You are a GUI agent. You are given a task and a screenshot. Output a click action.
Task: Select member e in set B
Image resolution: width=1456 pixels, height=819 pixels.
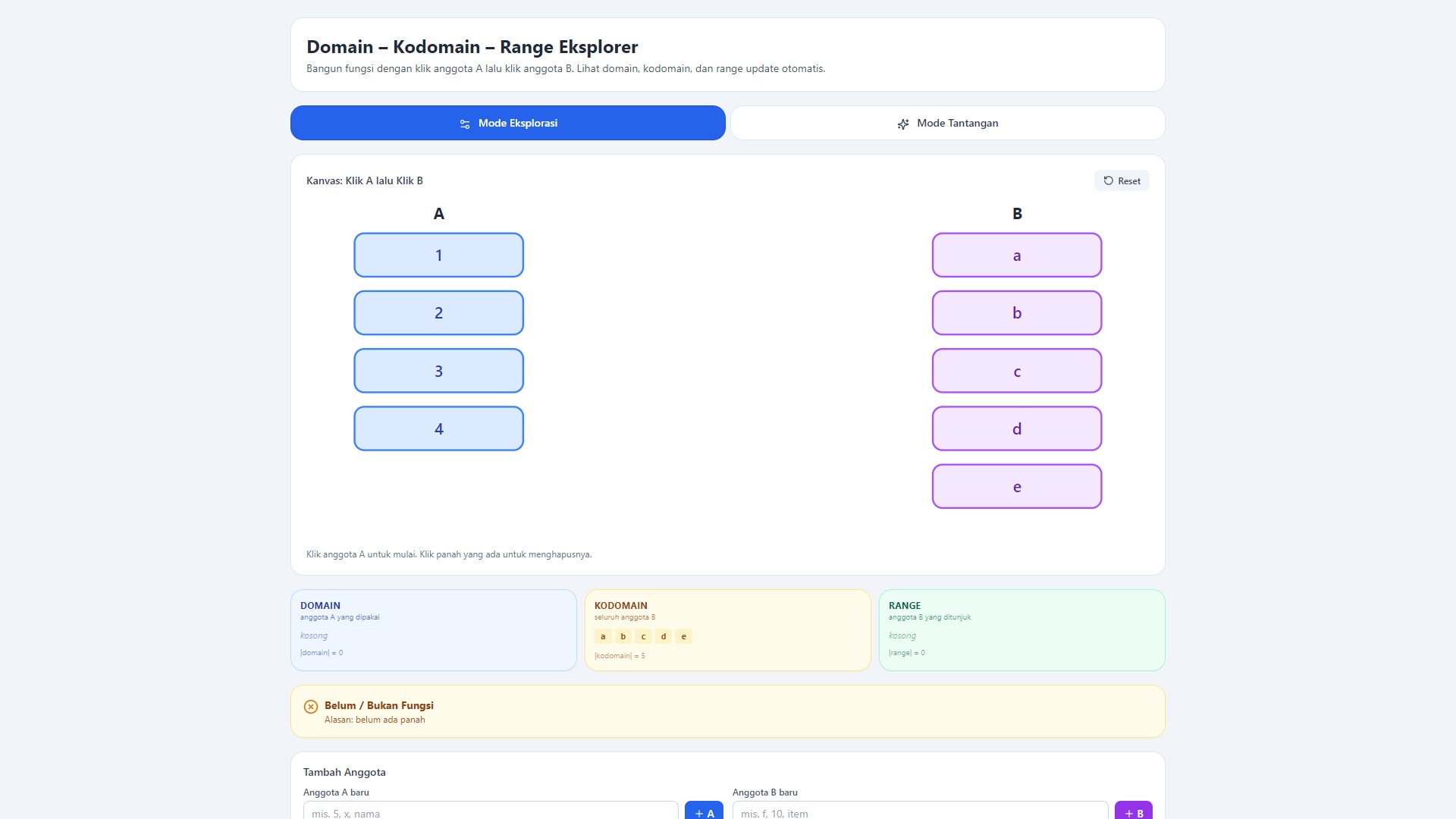coord(1017,486)
